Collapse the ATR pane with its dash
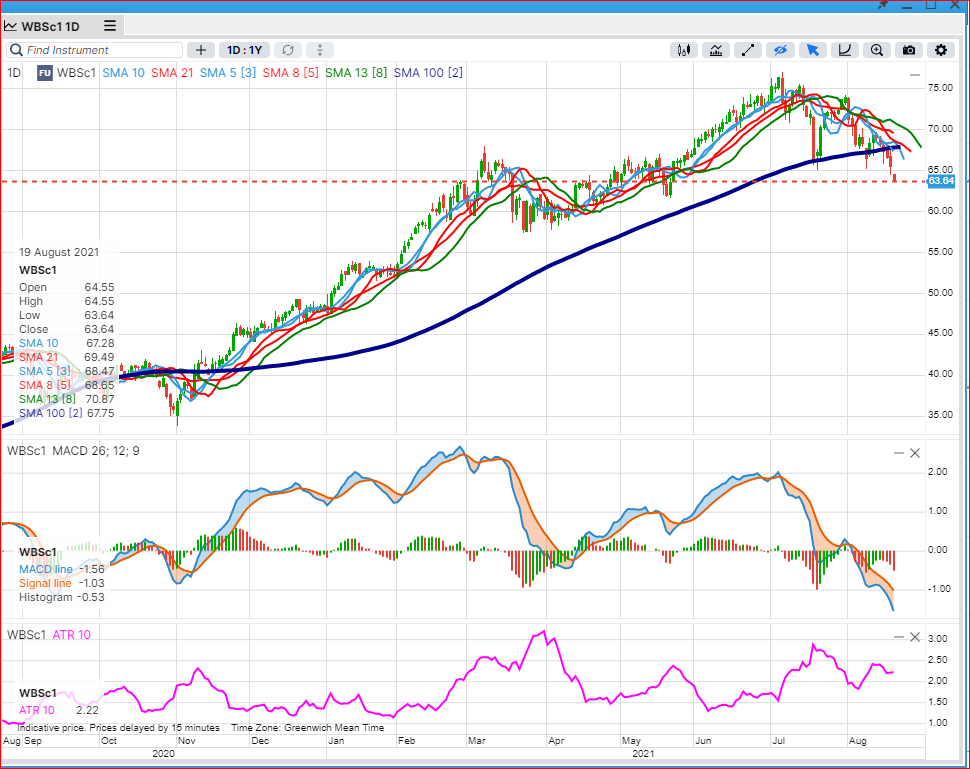The width and height of the screenshot is (970, 769). click(x=899, y=637)
